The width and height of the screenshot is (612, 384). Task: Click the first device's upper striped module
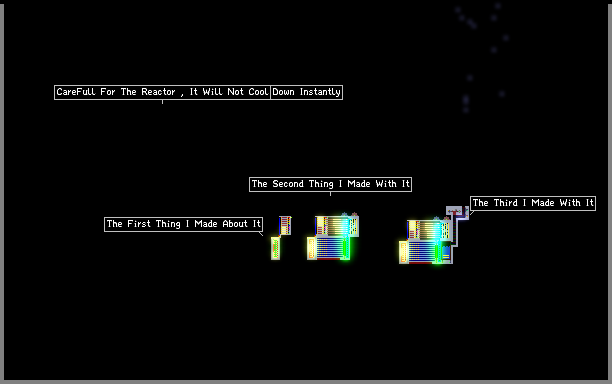click(285, 226)
